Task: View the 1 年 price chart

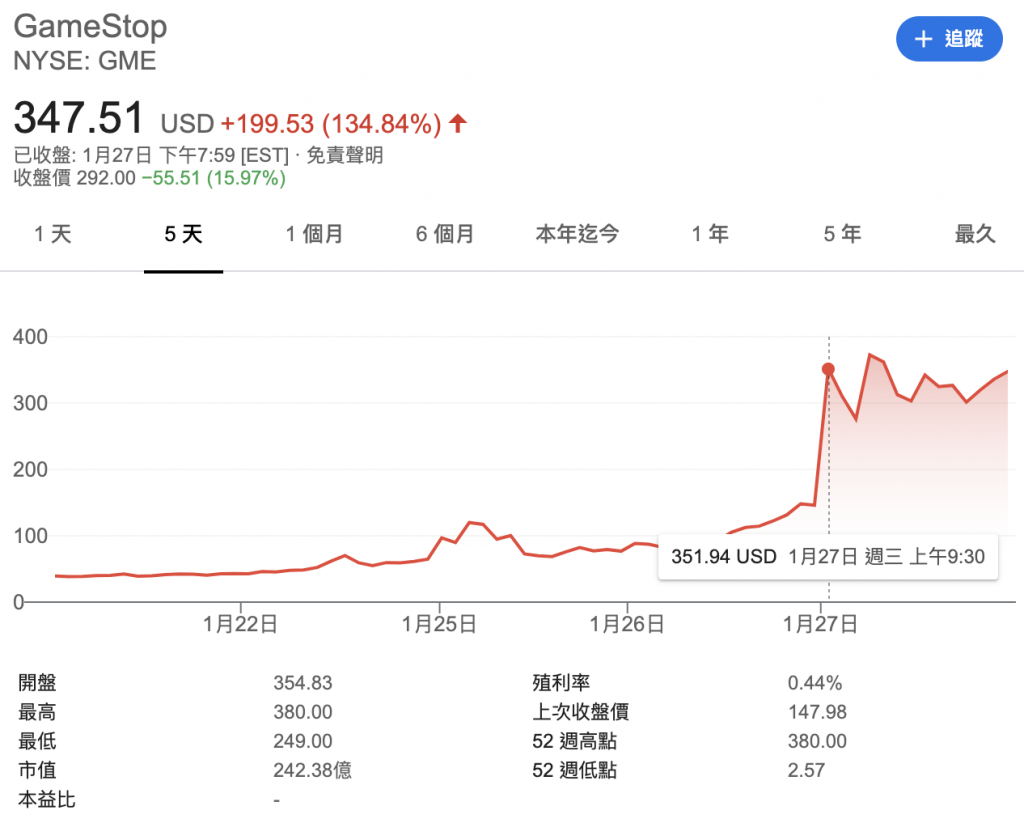Action: point(709,234)
